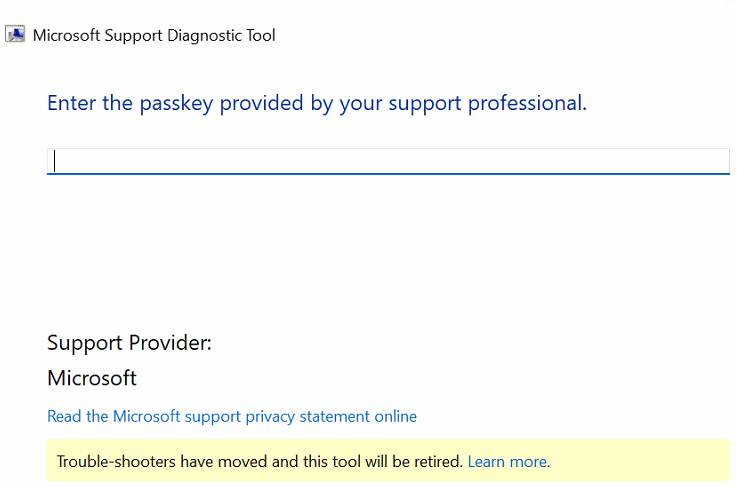Click the blue underline of the passkey field
This screenshot has width=737, height=487.
pos(388,174)
